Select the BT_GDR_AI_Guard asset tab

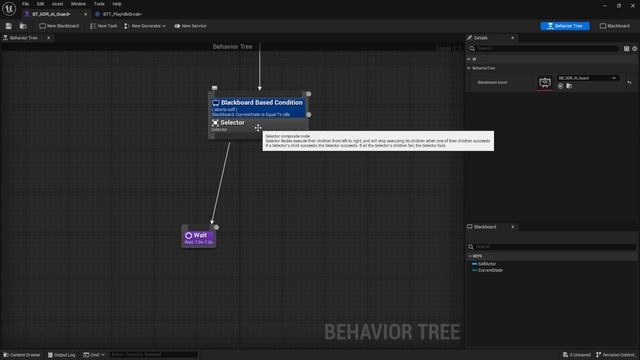51,14
